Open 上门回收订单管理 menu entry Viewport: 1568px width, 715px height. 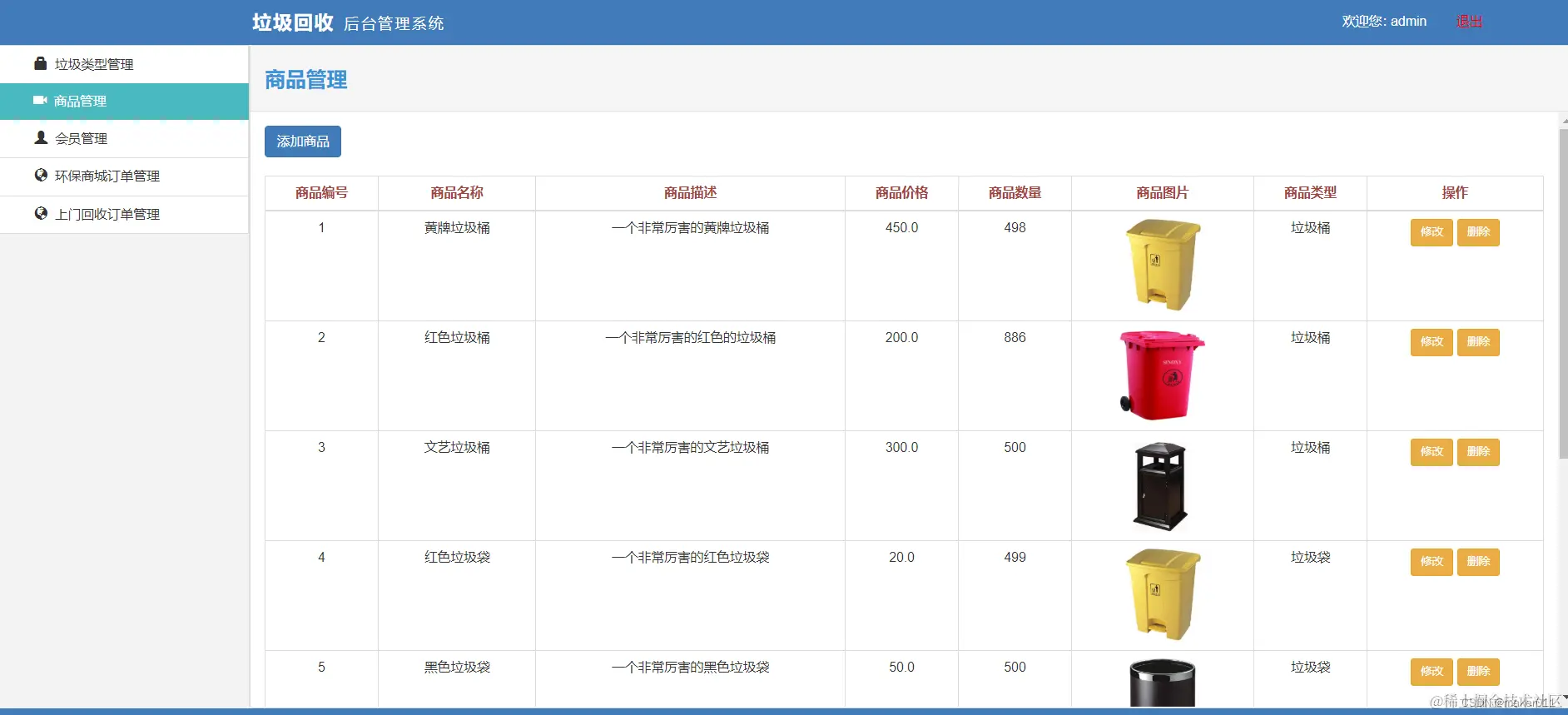pyautogui.click(x=124, y=215)
